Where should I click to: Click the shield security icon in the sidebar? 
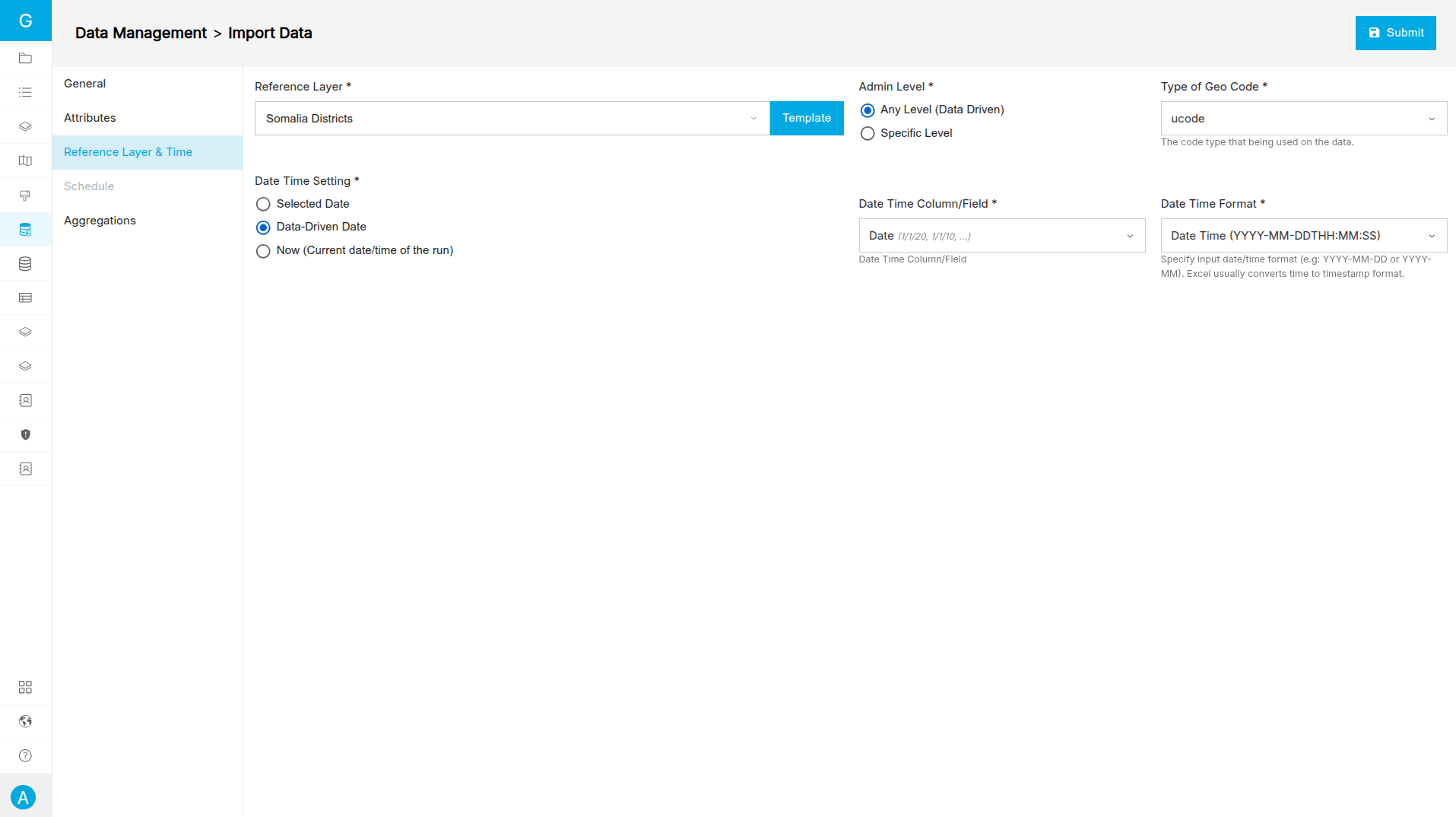click(25, 434)
